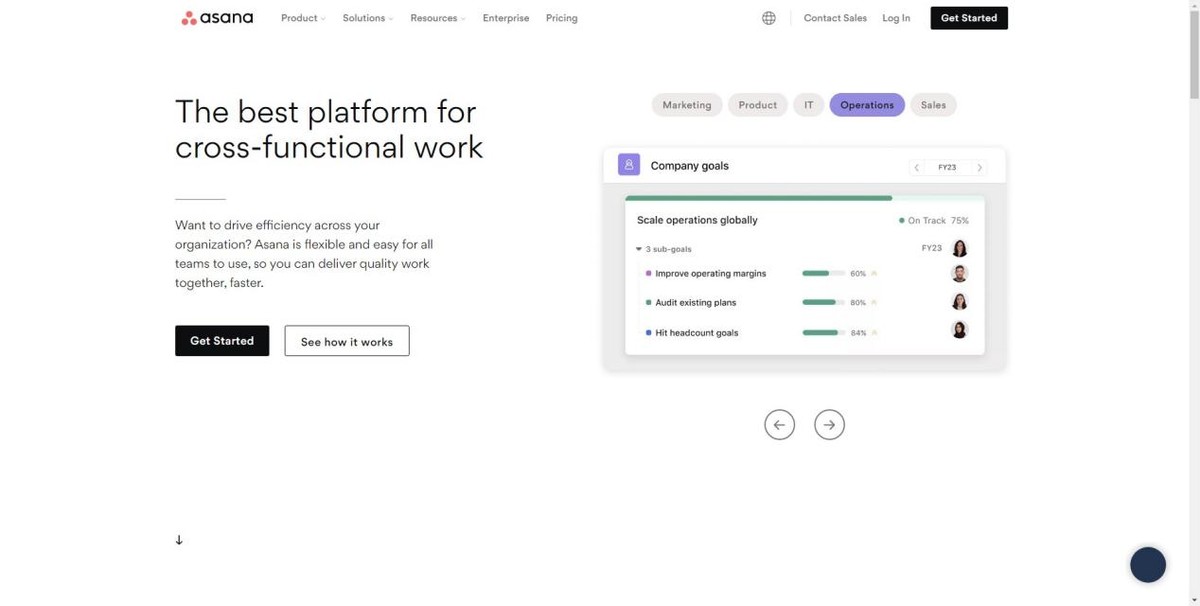Click the See how it works button
The image size is (1200, 606).
(x=346, y=341)
